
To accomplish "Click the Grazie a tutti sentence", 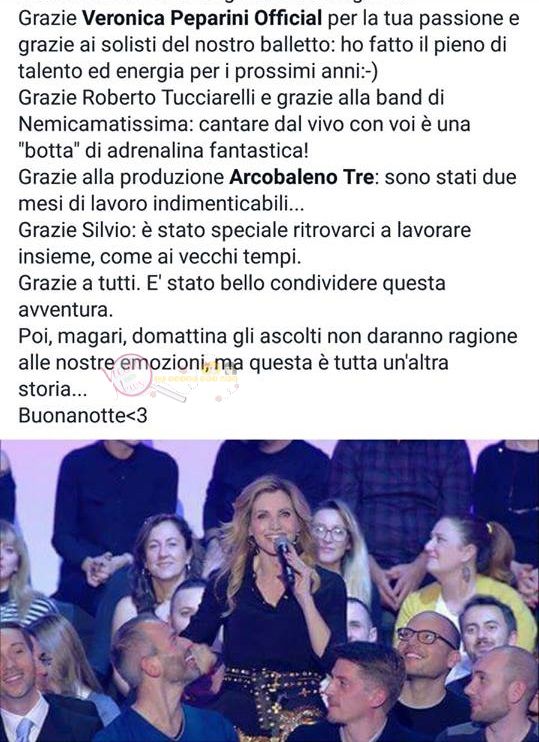I will click(x=232, y=296).
